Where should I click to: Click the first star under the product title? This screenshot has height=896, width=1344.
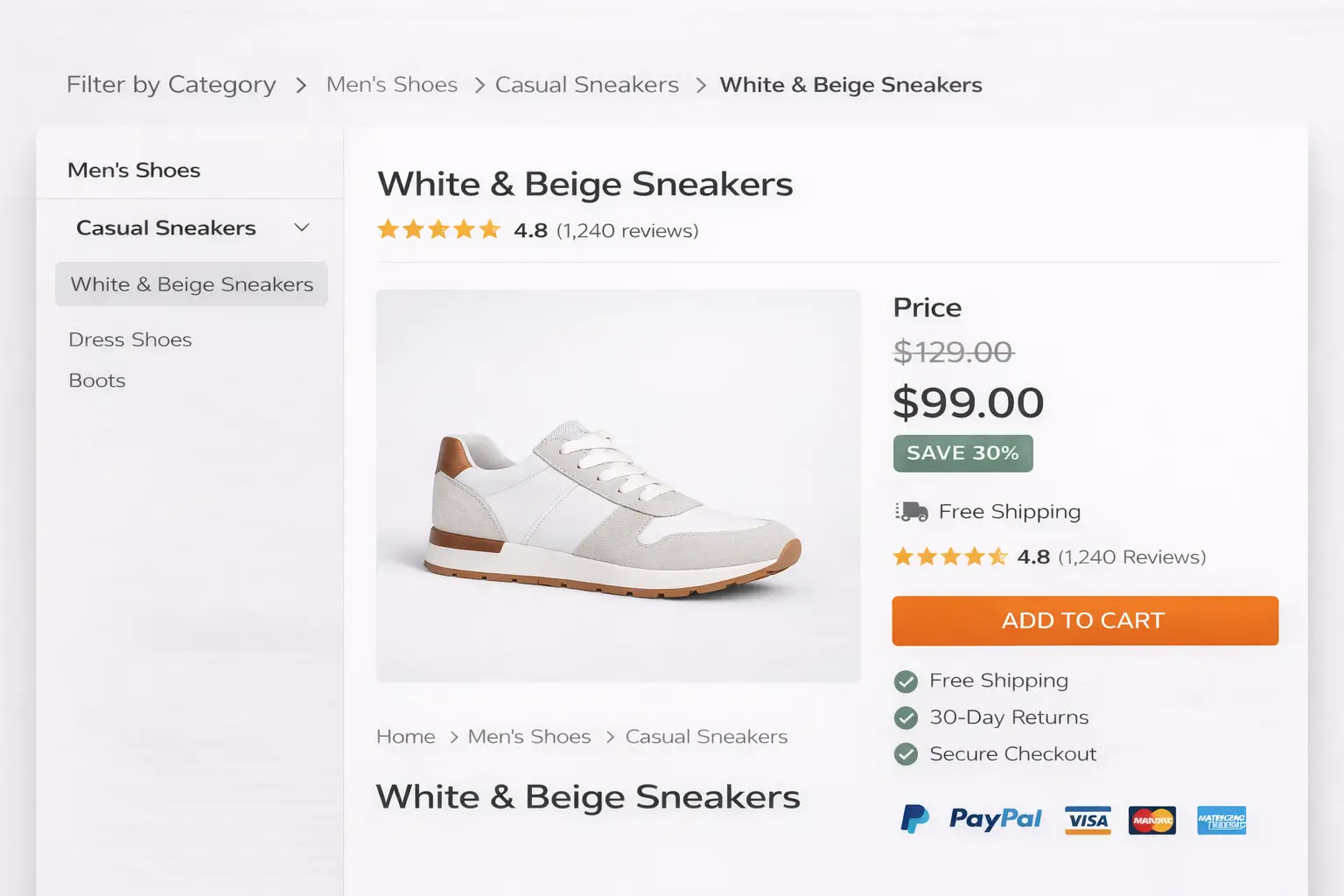(x=388, y=228)
